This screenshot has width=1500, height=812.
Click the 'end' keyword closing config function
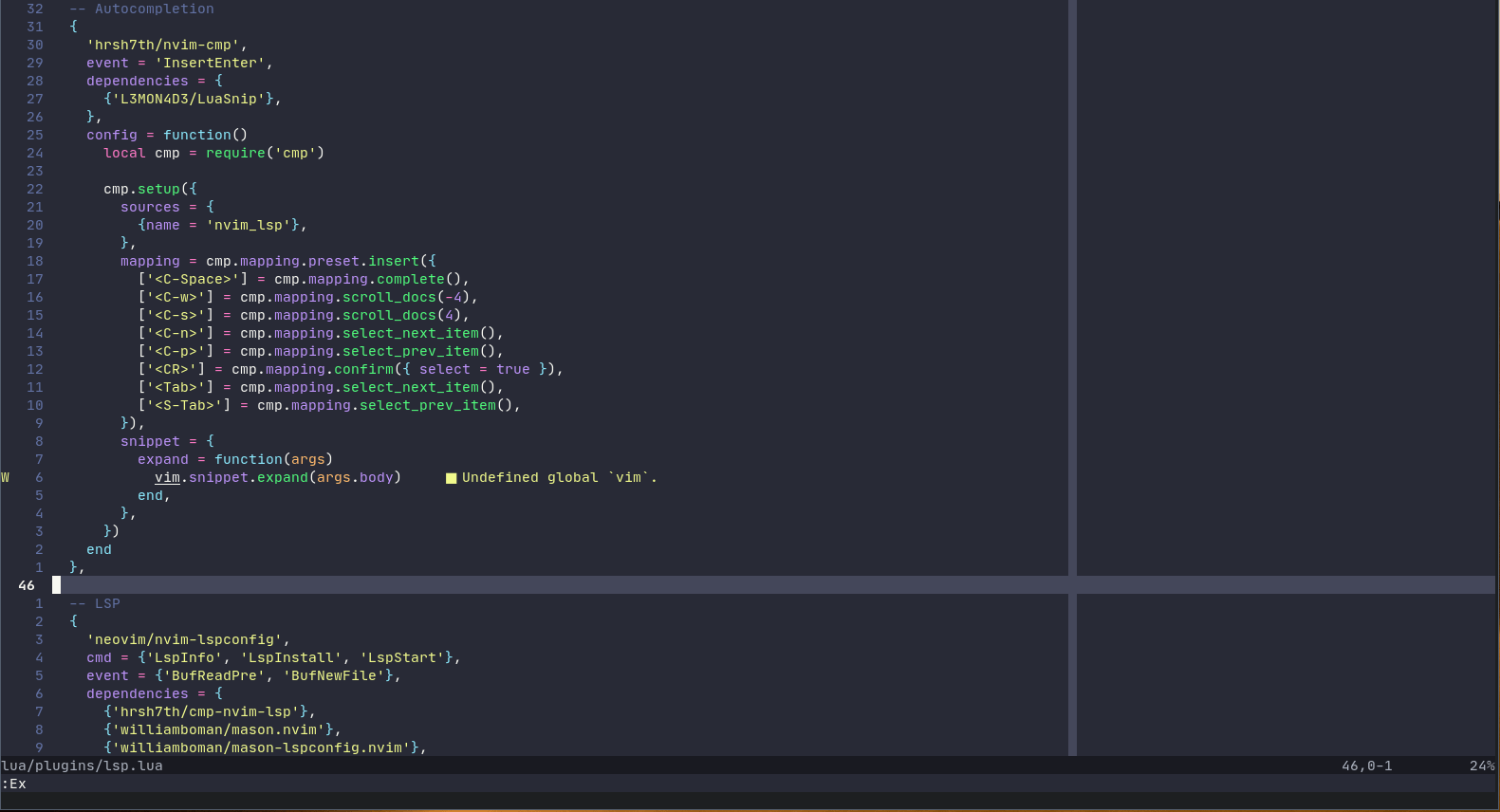(99, 549)
